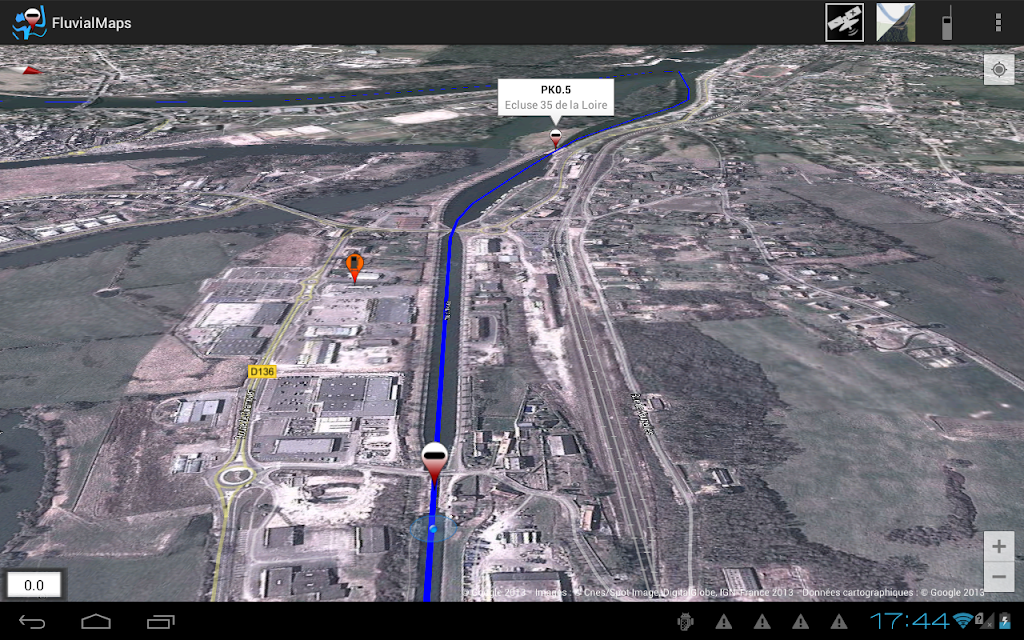
Task: Open the three-dot overflow menu
Action: point(998,22)
